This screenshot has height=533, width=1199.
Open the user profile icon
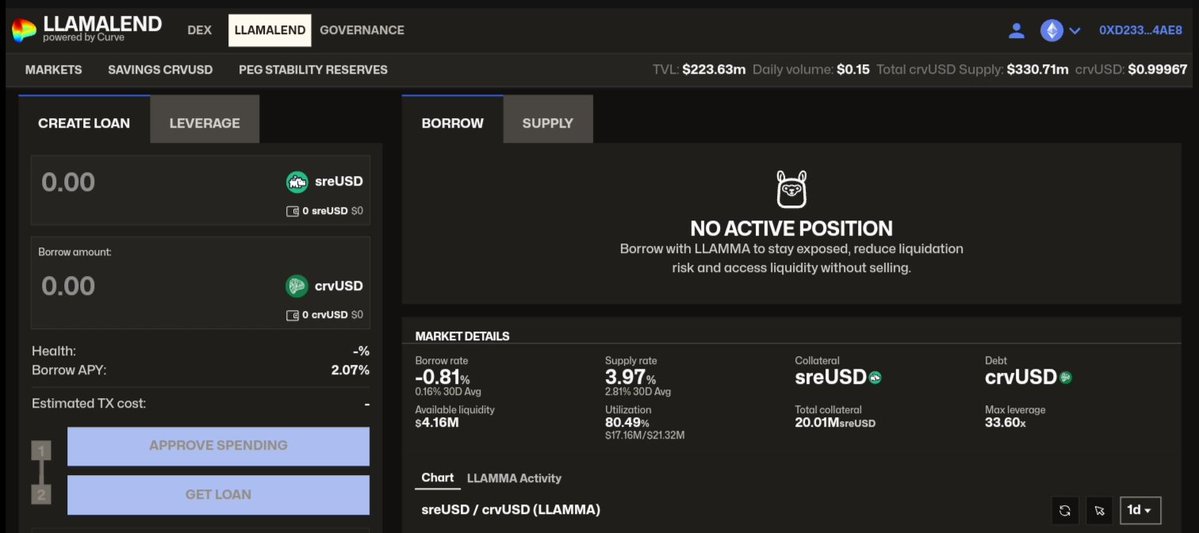(1016, 31)
